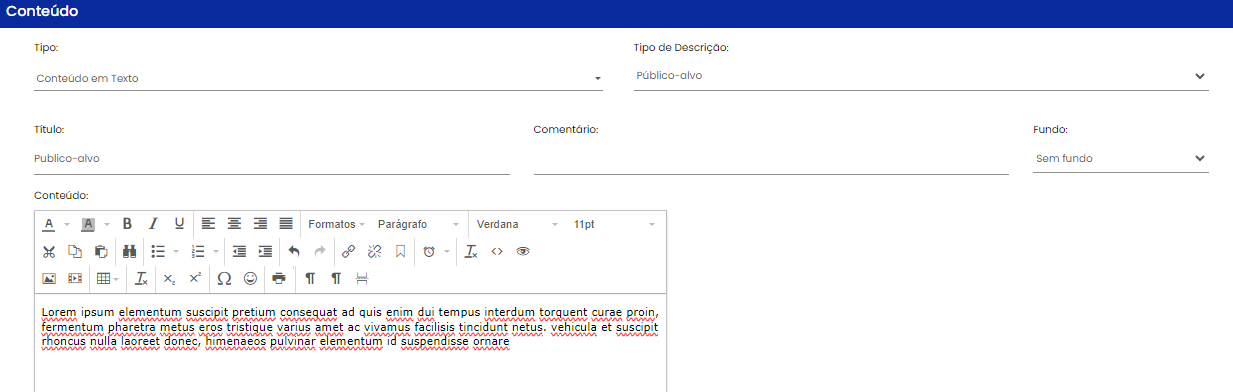
Task: Insert or edit a link
Action: (x=348, y=251)
